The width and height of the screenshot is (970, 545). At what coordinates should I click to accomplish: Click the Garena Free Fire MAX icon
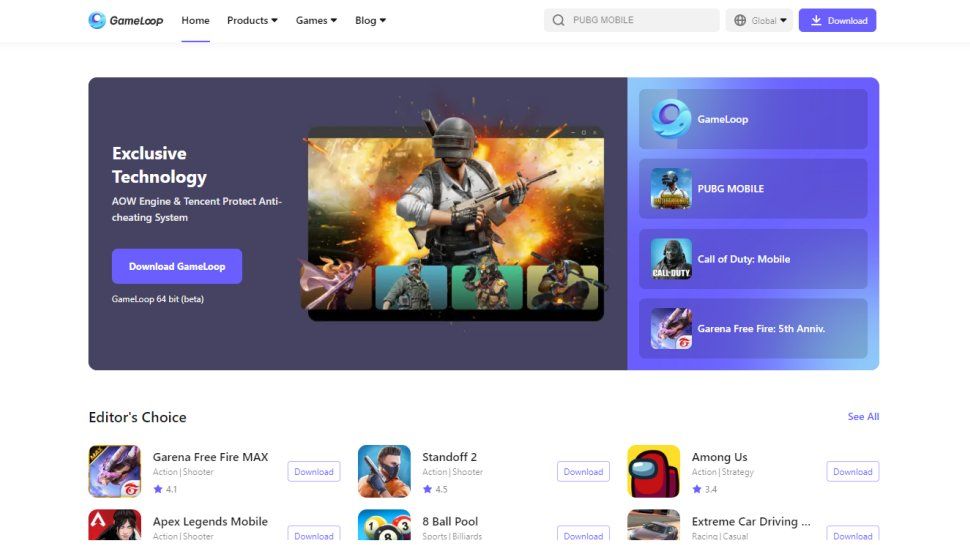click(114, 471)
